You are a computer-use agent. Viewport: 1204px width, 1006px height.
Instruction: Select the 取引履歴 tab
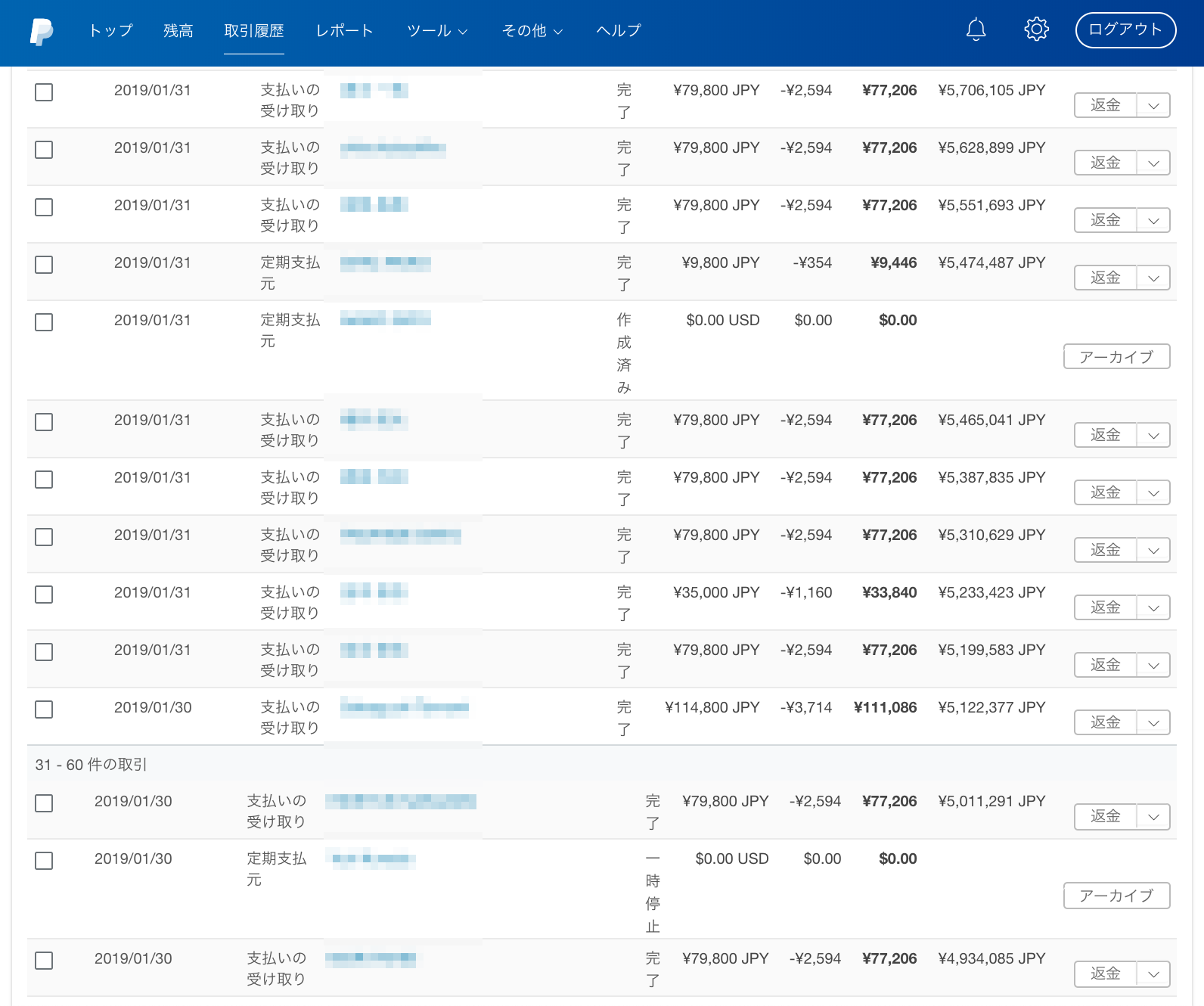click(x=254, y=30)
